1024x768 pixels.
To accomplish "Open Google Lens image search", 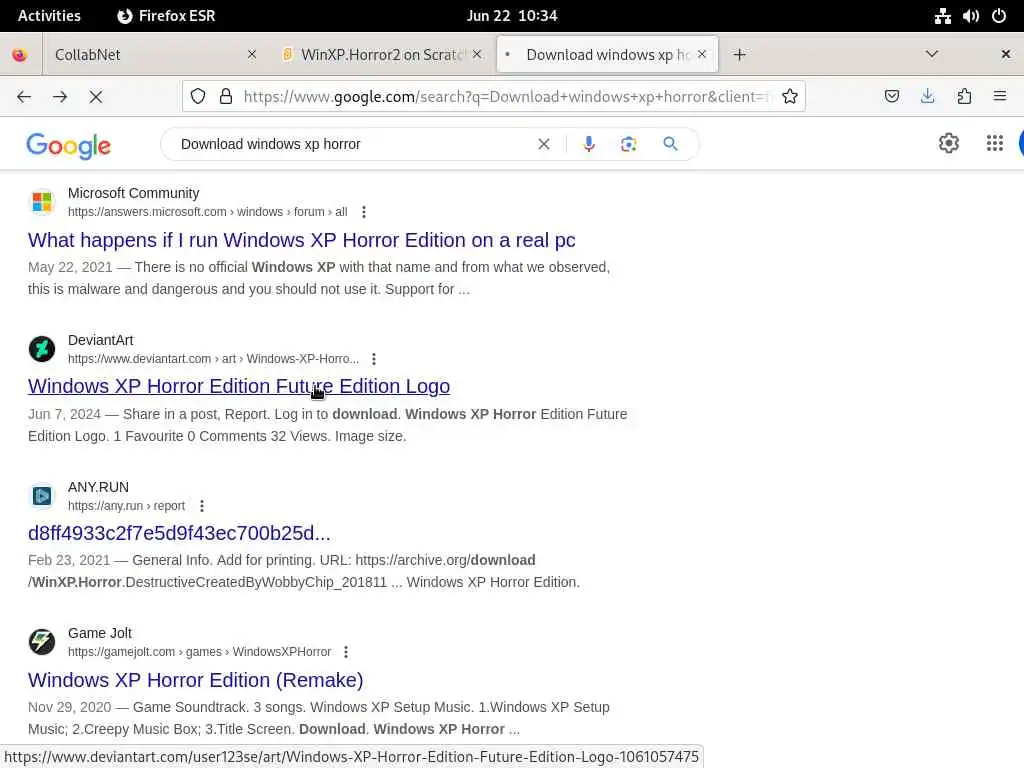I will point(628,144).
